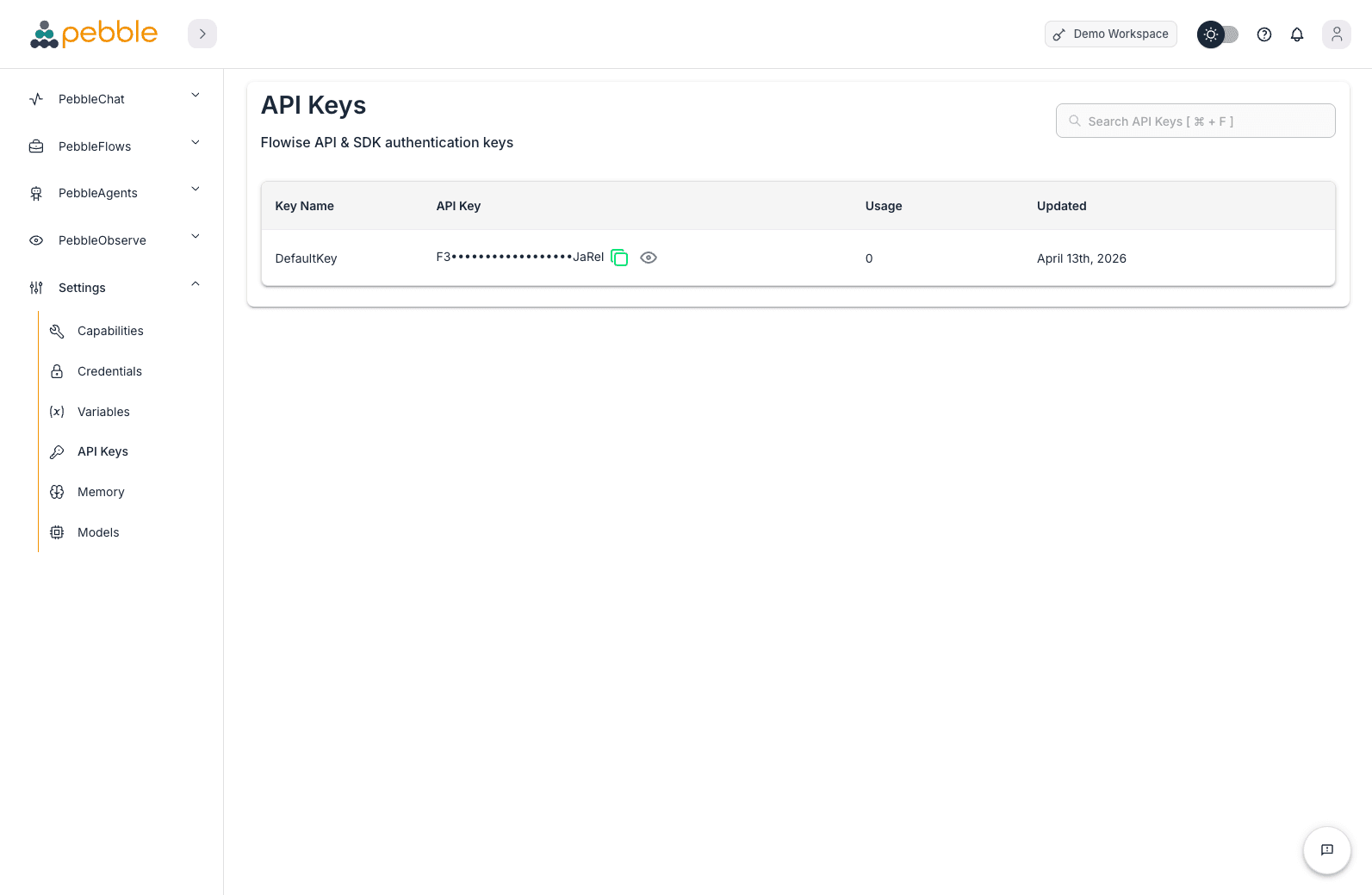Reveal the DefaultKey API key value
The height and width of the screenshot is (895, 1372).
pos(649,258)
